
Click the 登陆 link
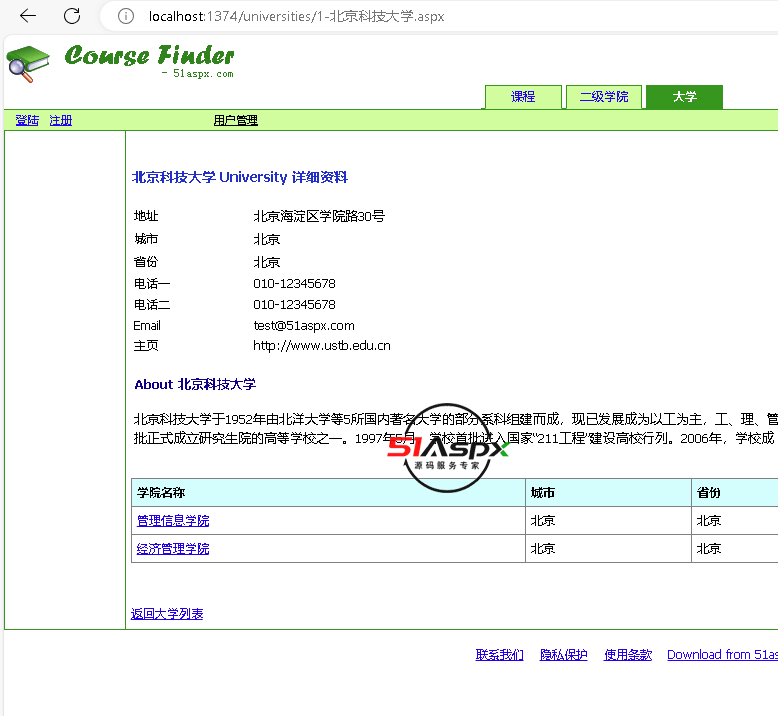pos(27,120)
